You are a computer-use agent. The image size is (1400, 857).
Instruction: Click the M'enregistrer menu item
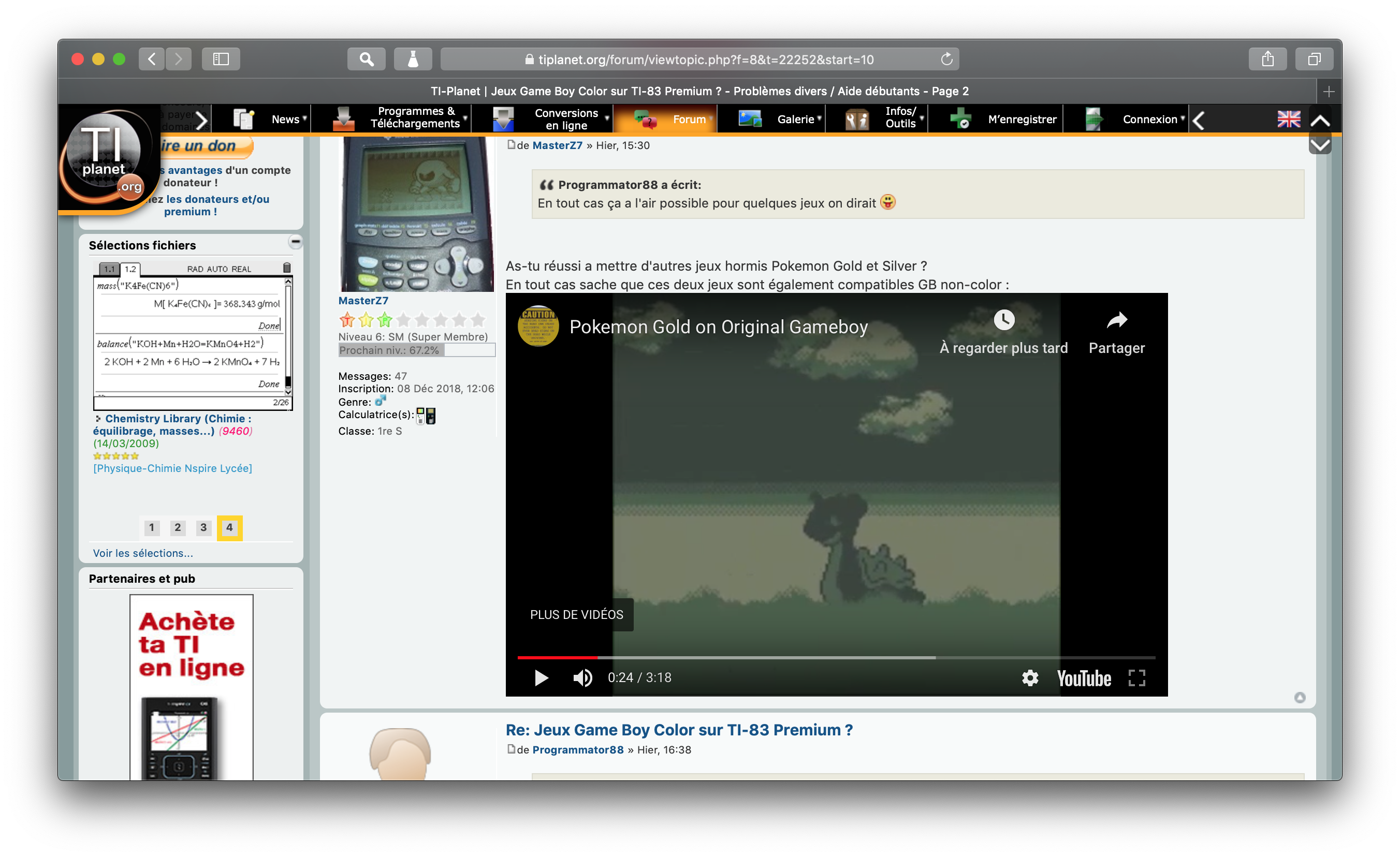tap(1022, 119)
